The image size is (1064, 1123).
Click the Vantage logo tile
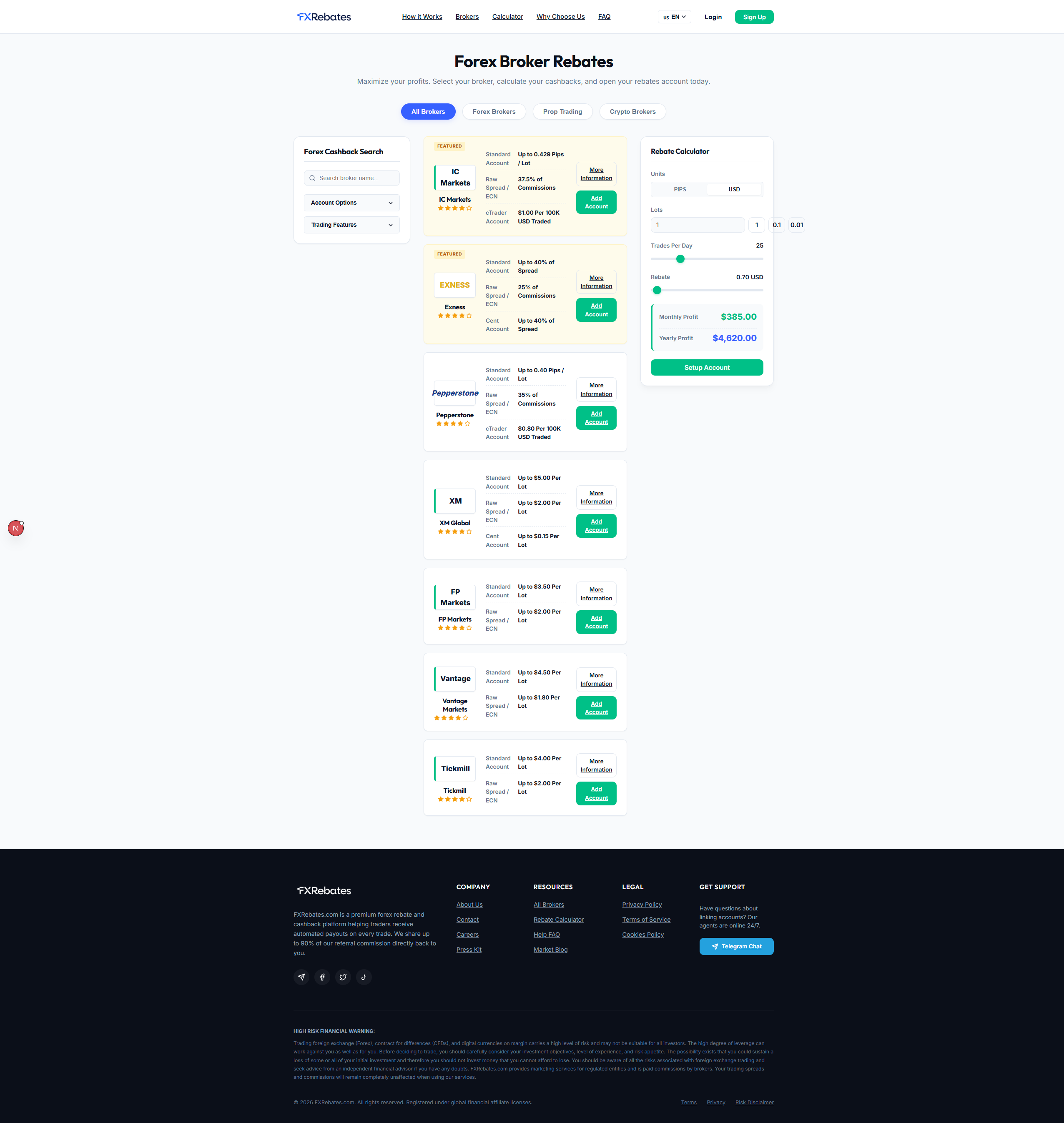coord(455,679)
